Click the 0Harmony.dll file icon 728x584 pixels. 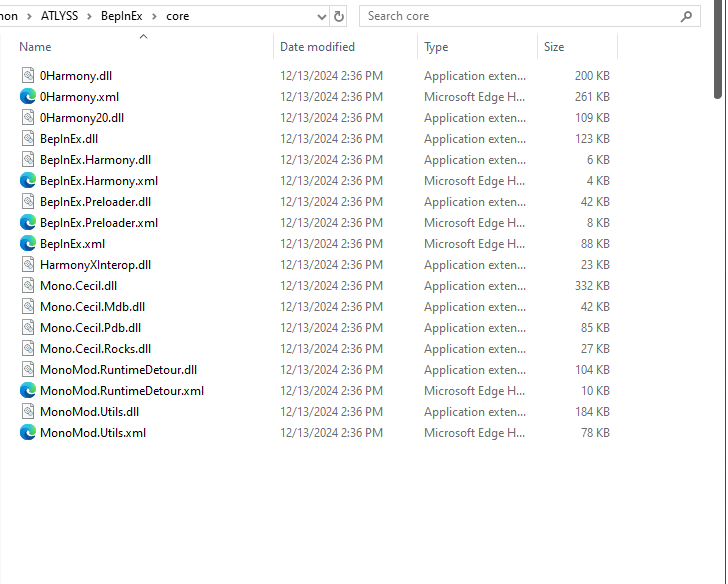tap(28, 76)
